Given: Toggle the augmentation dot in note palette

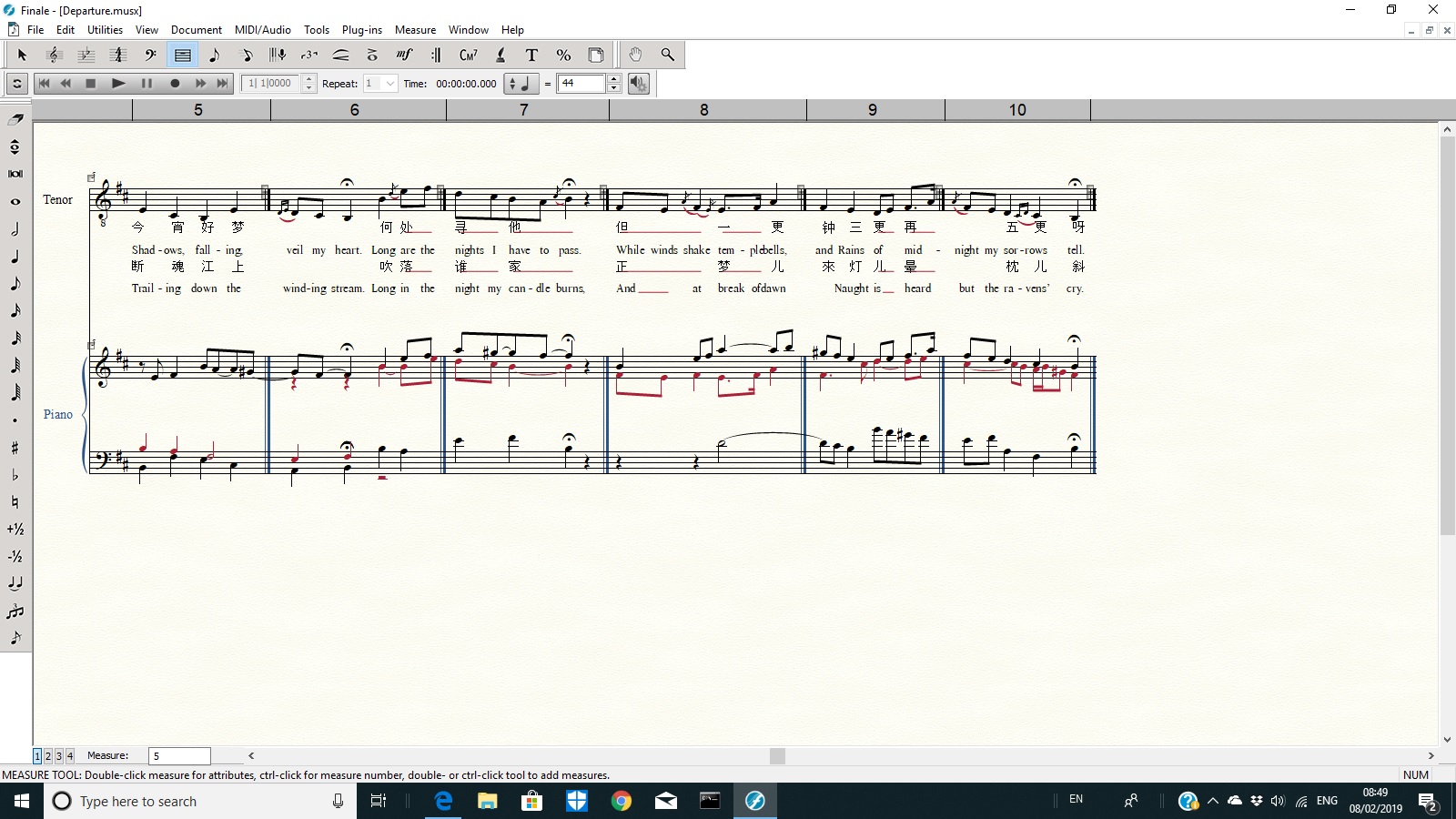Looking at the screenshot, I should click(x=15, y=420).
